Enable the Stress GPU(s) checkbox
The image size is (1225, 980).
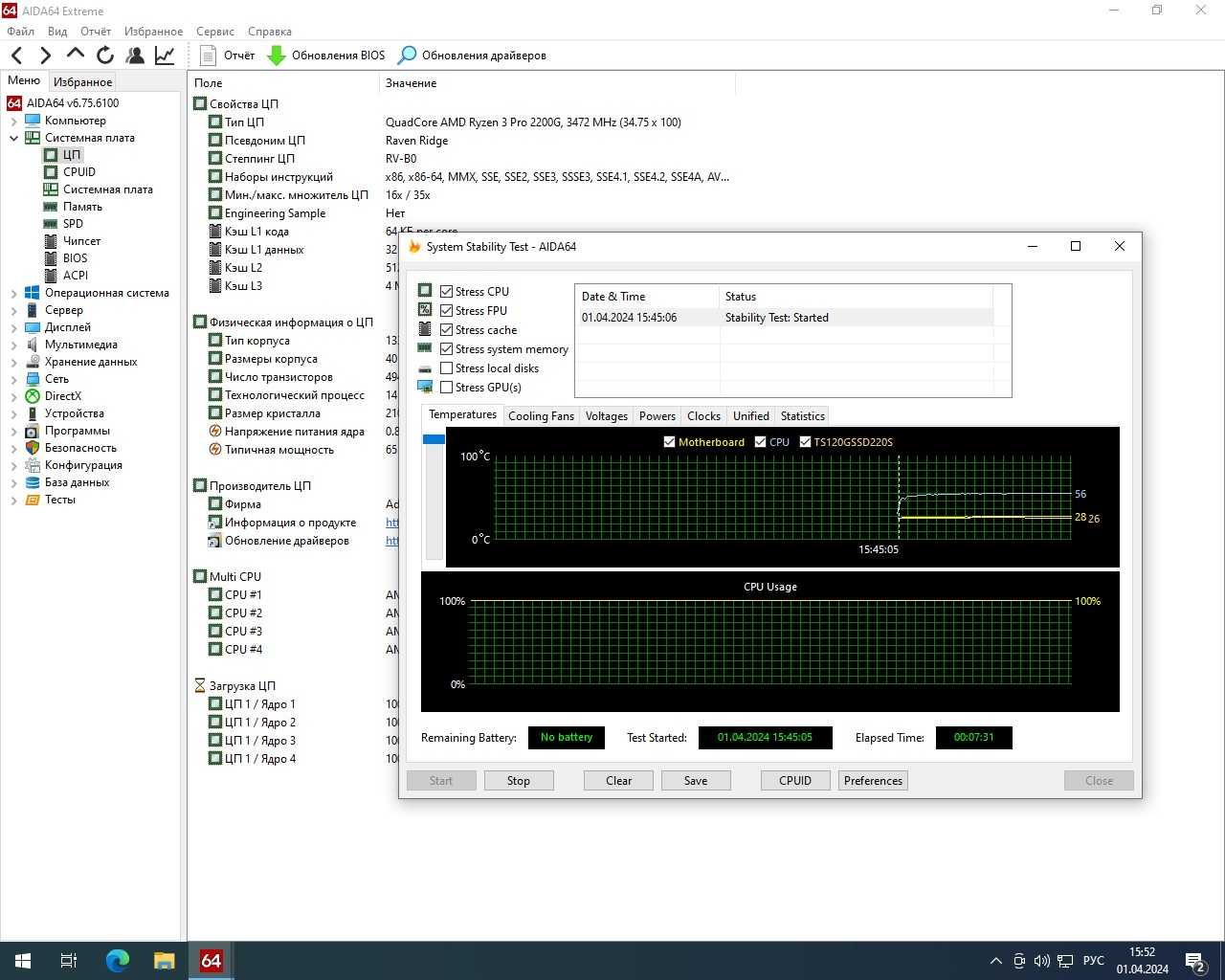pyautogui.click(x=446, y=388)
